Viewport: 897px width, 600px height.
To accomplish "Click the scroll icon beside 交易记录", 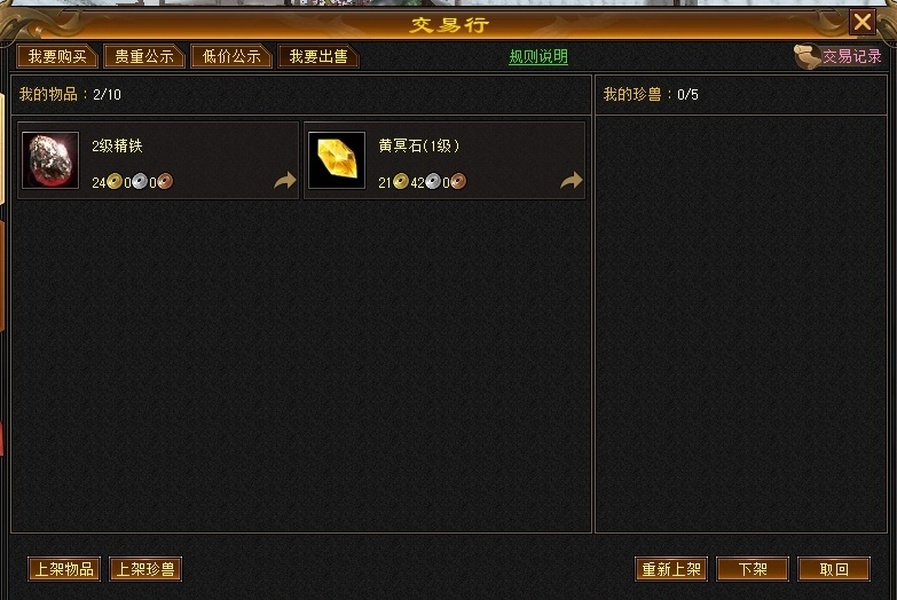I will pos(807,57).
